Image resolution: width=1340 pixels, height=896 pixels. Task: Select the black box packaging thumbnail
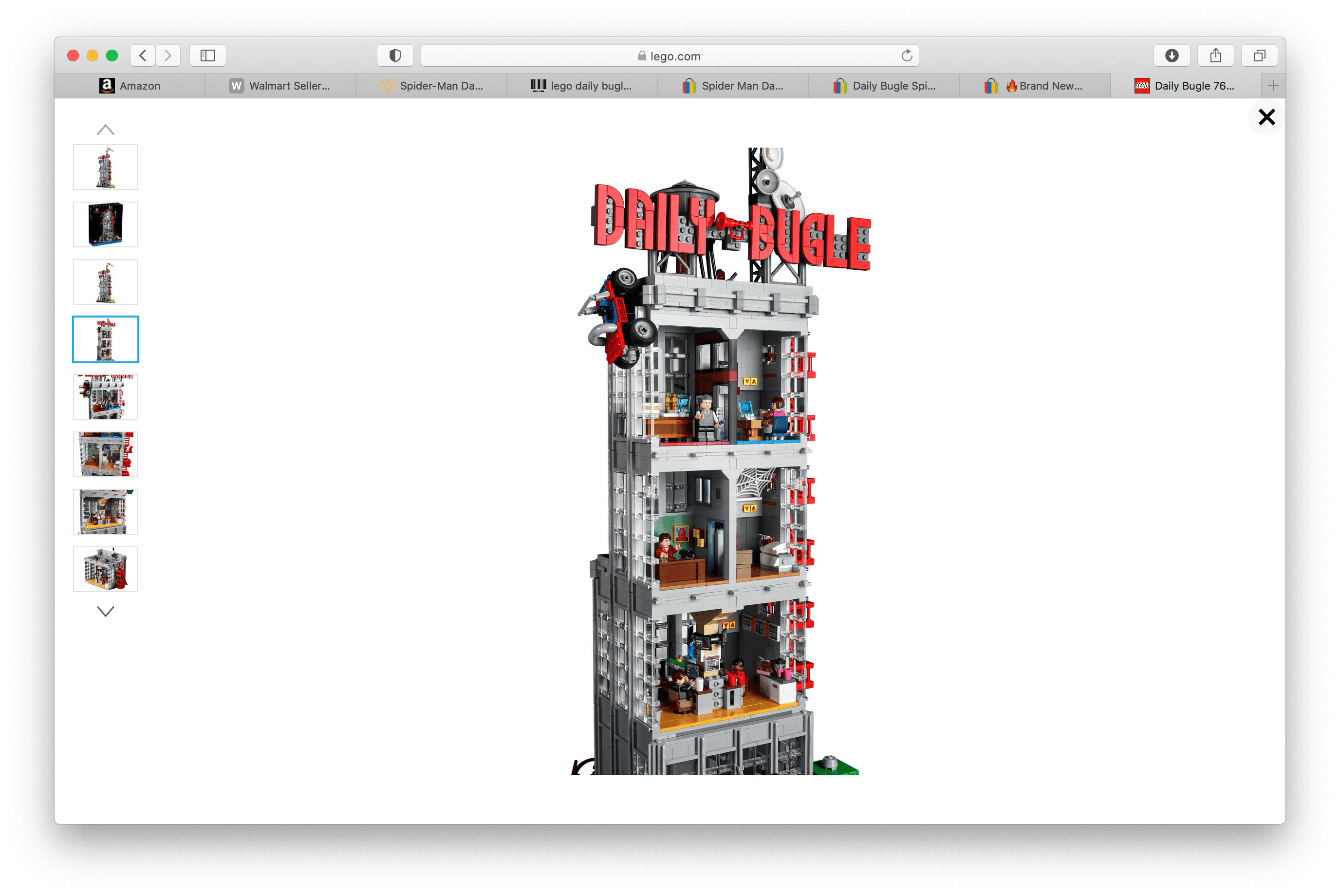[106, 224]
